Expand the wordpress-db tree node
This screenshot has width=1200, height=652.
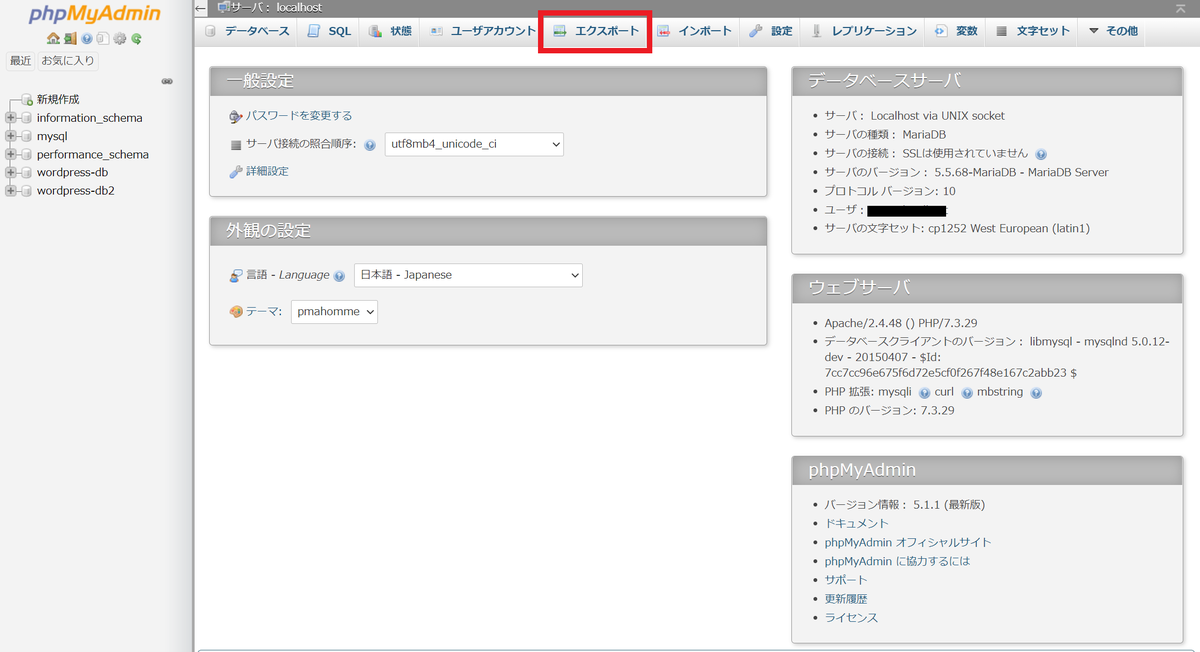(11, 173)
